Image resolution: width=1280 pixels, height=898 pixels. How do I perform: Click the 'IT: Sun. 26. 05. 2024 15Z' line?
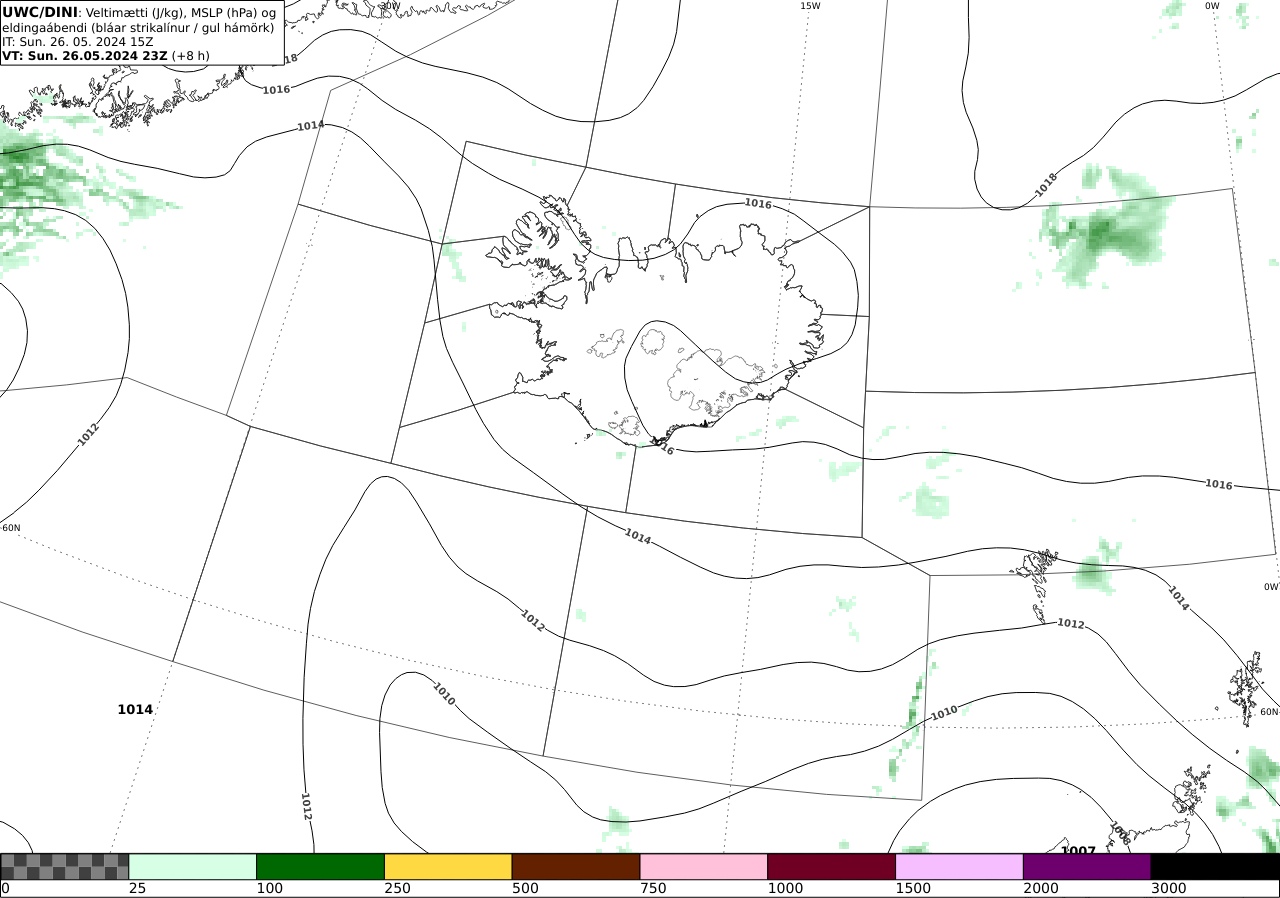click(78, 42)
